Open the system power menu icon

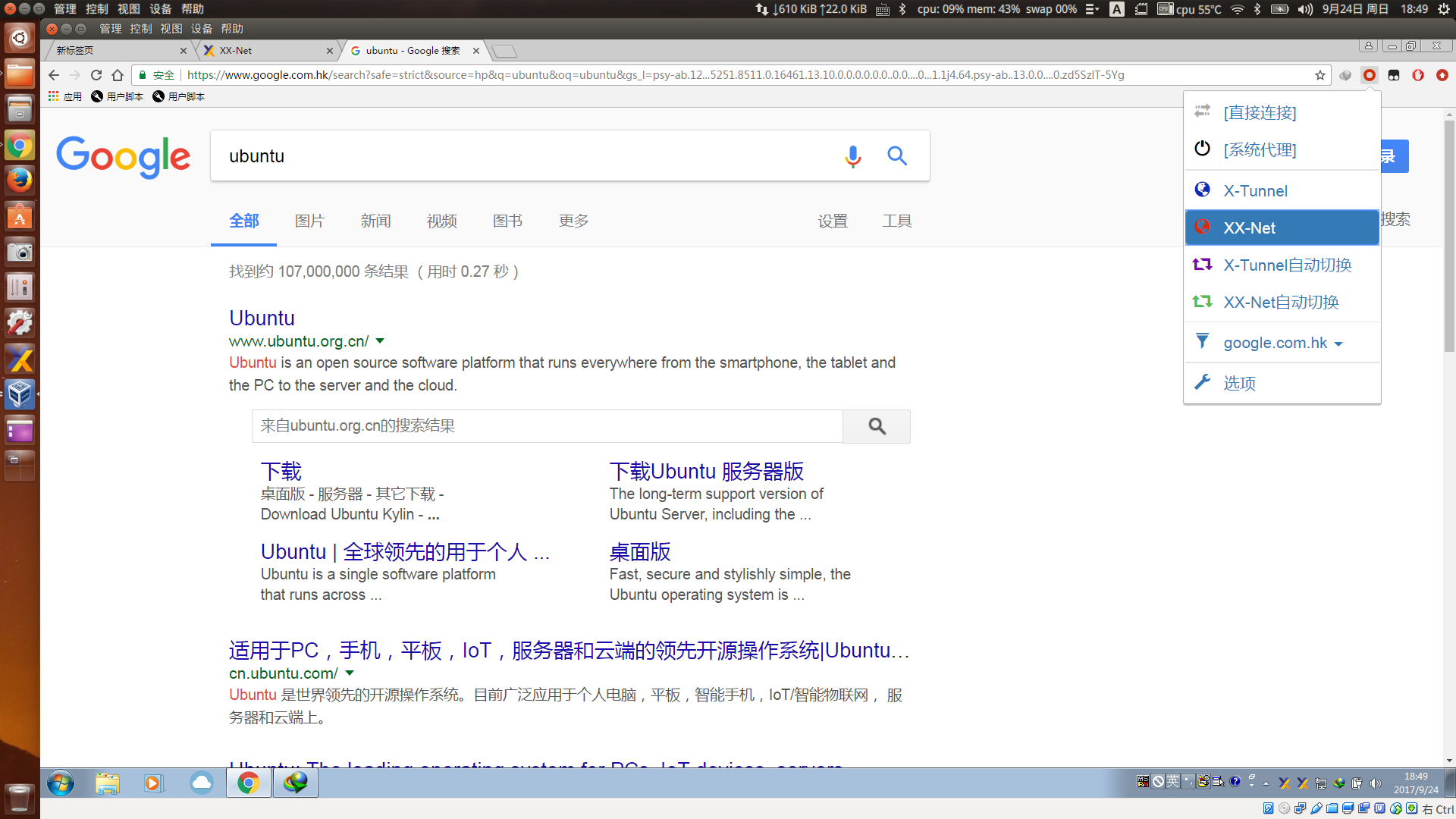pos(1444,9)
